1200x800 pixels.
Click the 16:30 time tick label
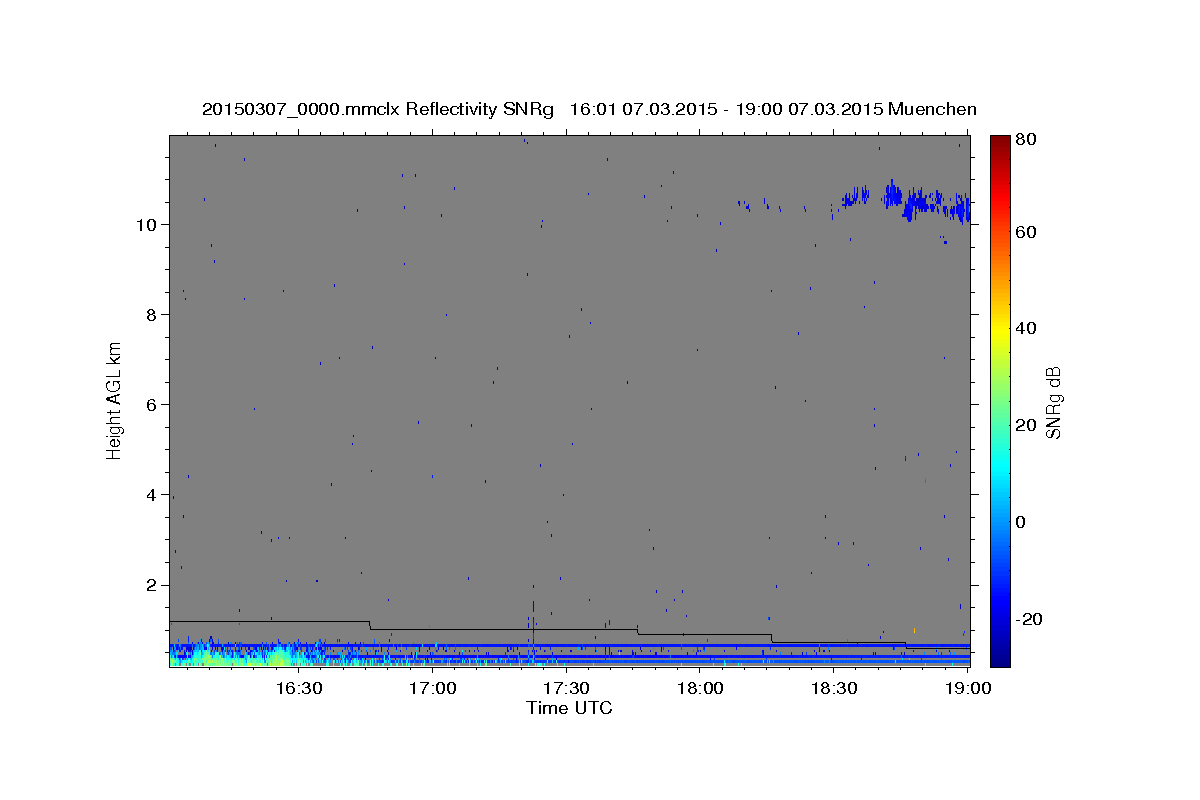[299, 688]
